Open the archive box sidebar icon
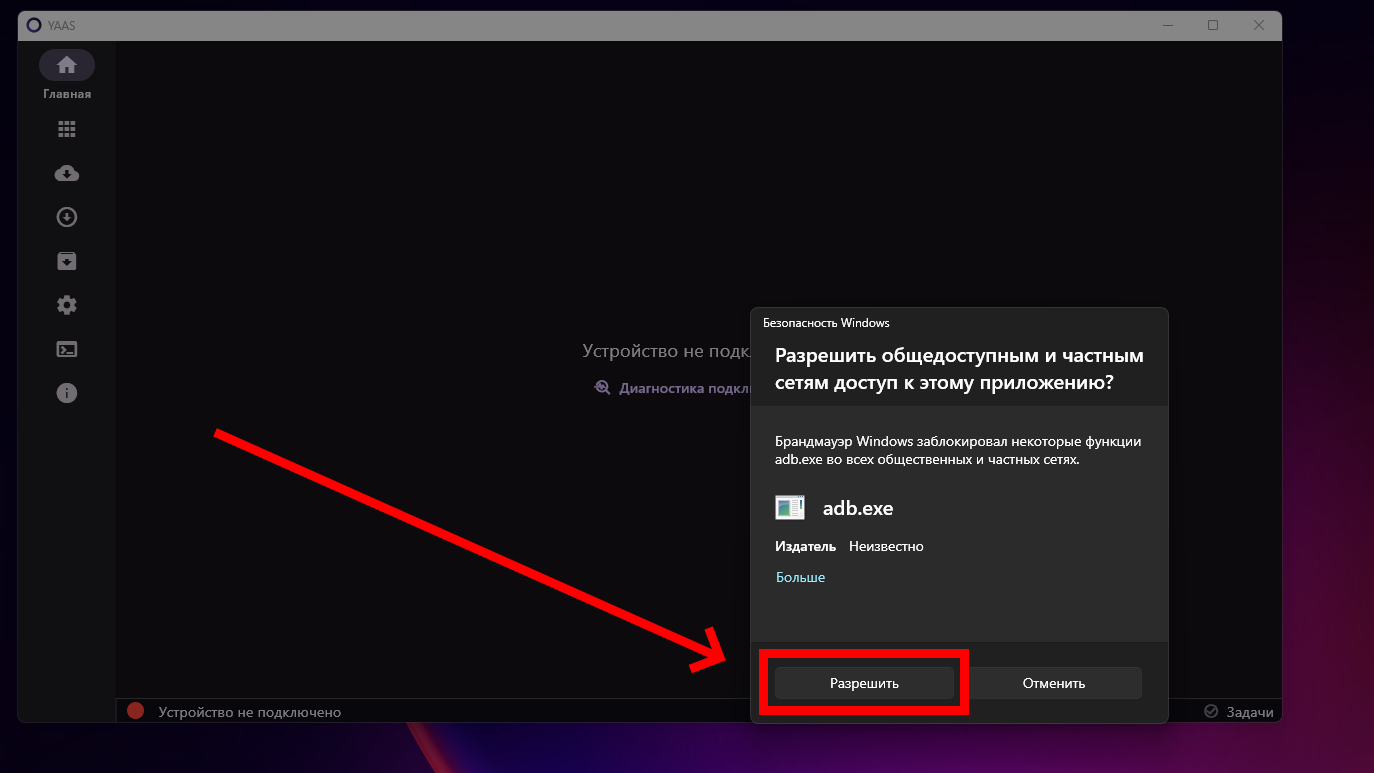The image size is (1374, 773). pos(67,261)
